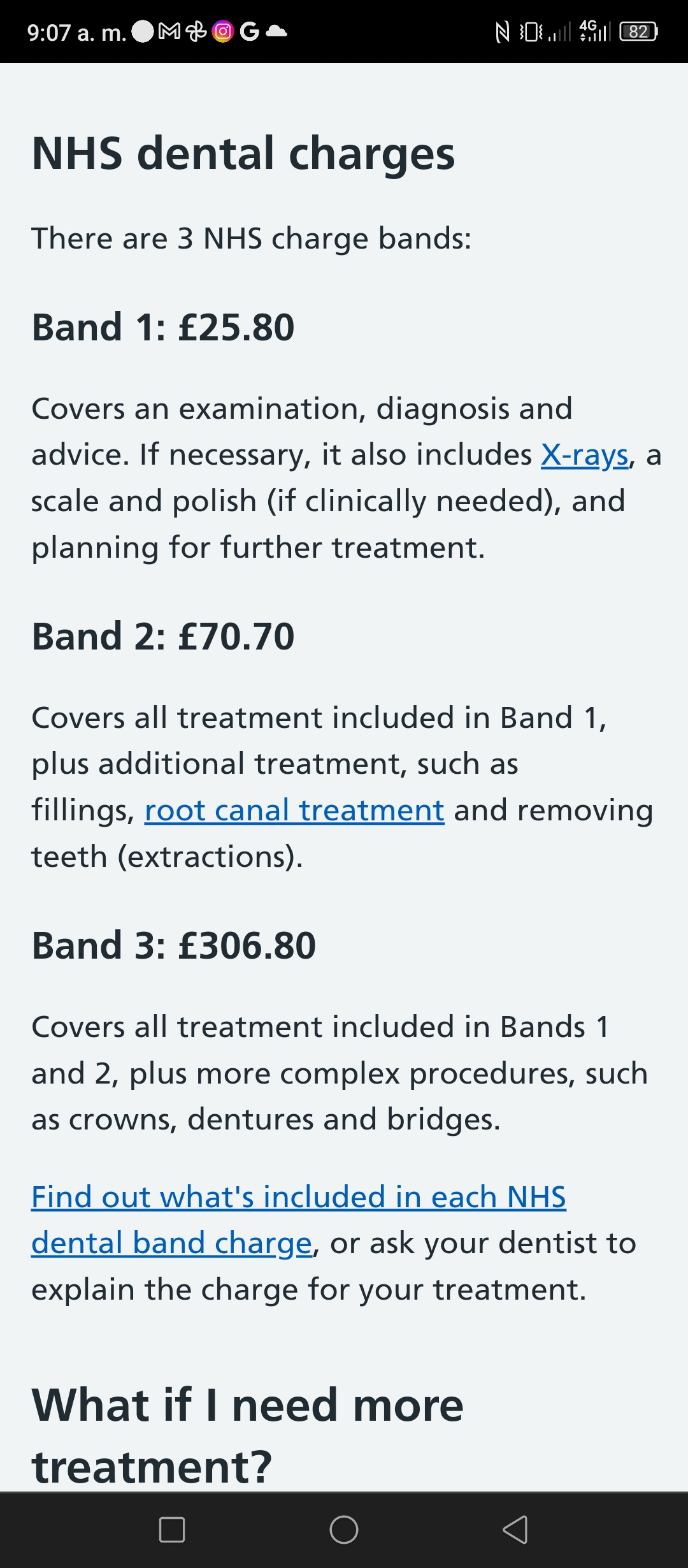Open the root canal treatment link
Viewport: 688px width, 1568px height.
294,811
